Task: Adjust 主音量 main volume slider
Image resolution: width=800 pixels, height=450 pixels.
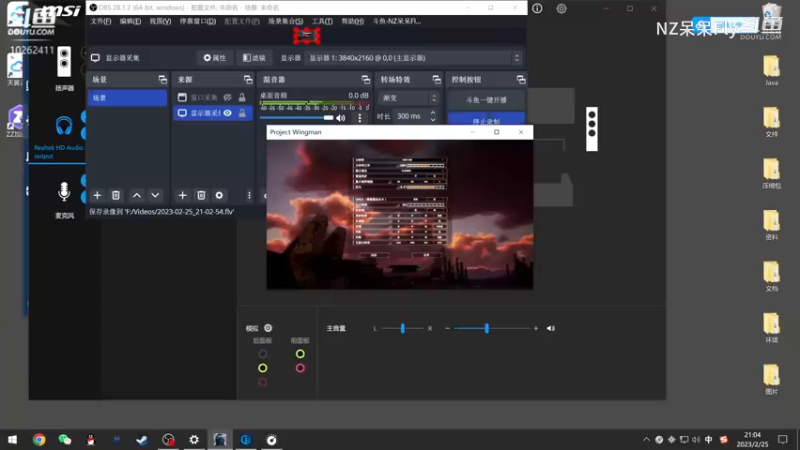Action: pyautogui.click(x=491, y=328)
